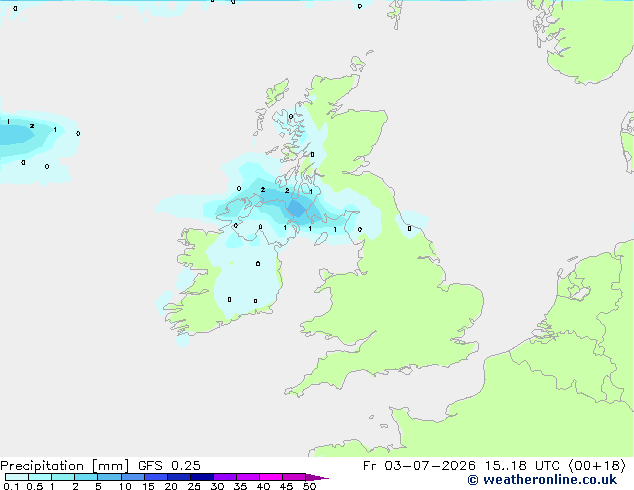Click the 1–2 mm legend swatch
Screen dimensions: 634x490
(x=63, y=477)
